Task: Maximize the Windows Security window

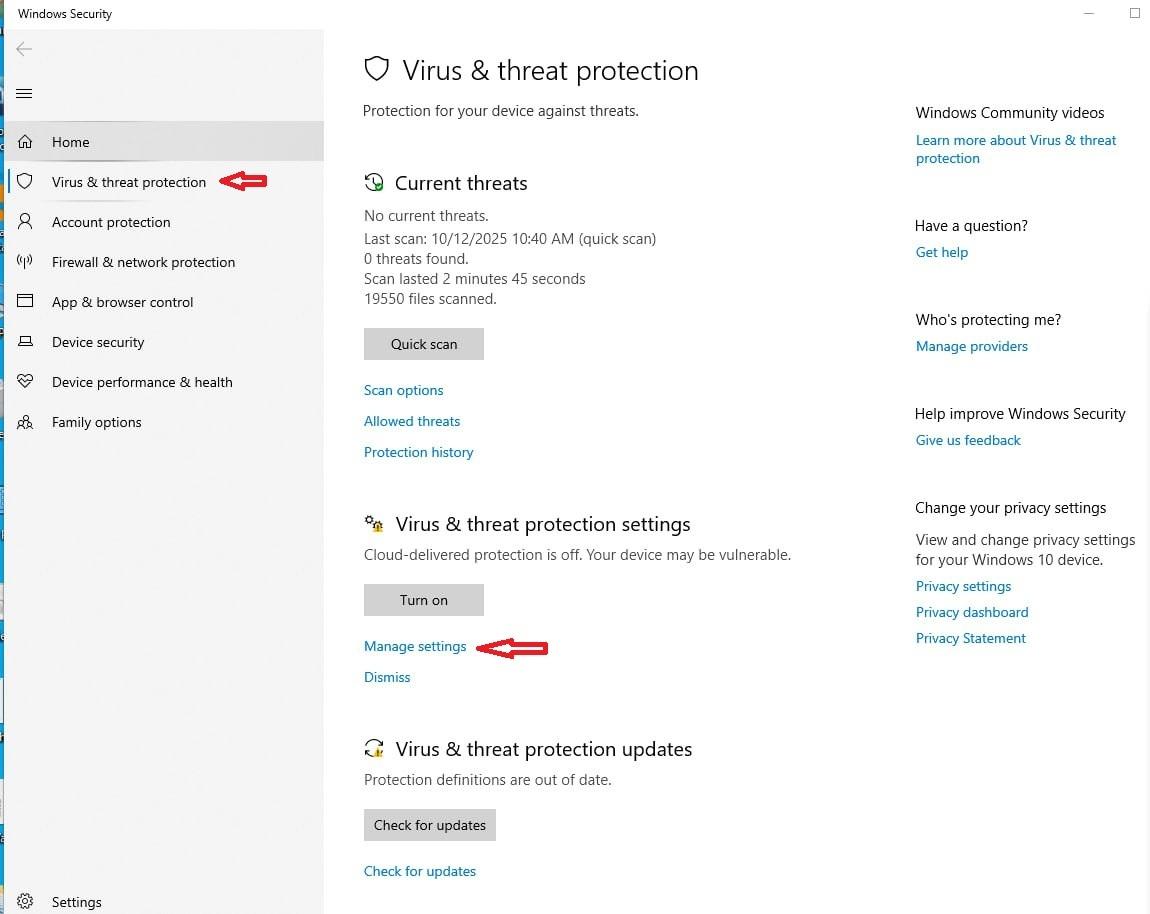Action: pyautogui.click(x=1135, y=13)
